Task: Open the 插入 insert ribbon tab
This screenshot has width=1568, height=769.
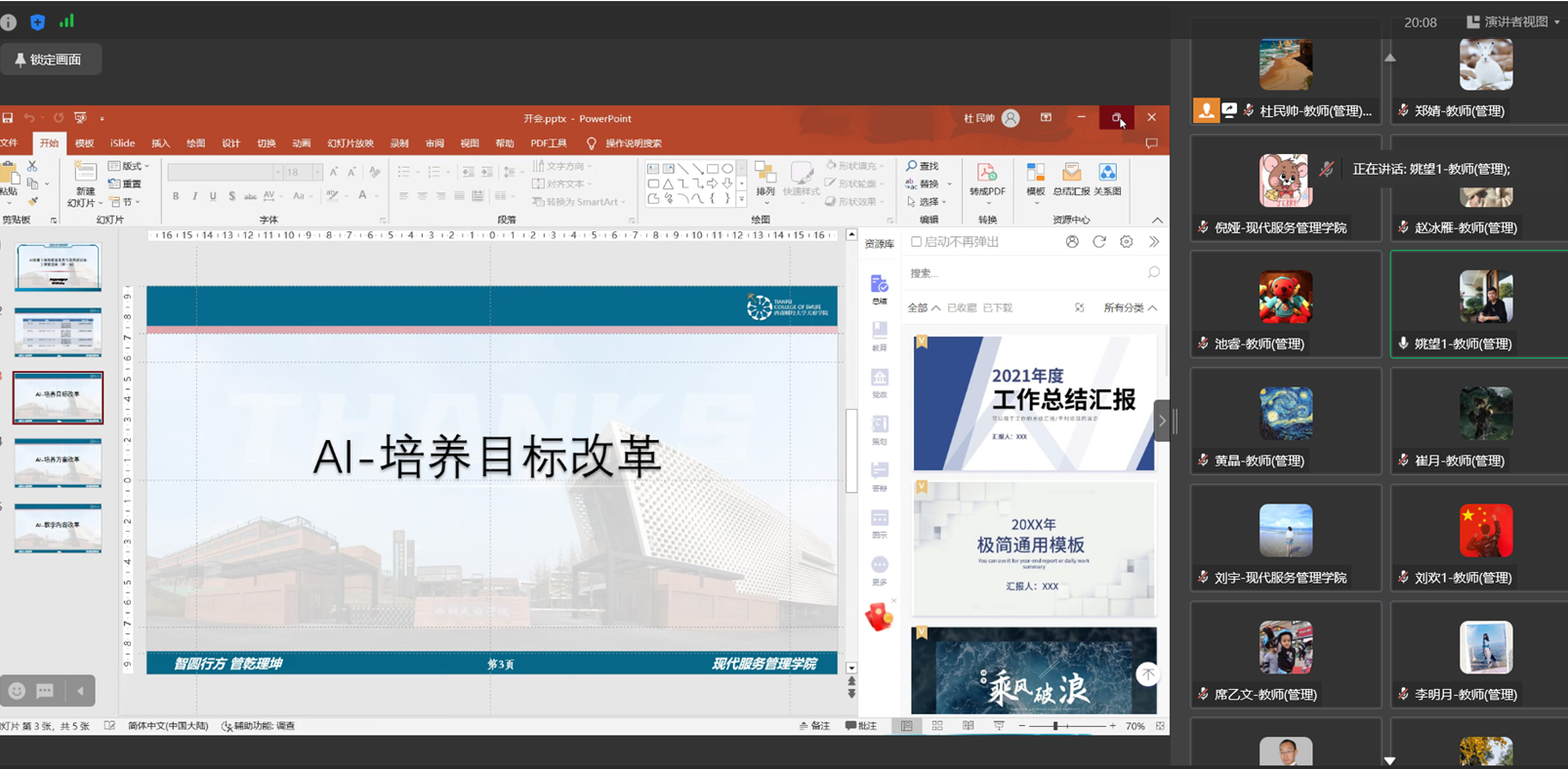Action: (x=160, y=143)
